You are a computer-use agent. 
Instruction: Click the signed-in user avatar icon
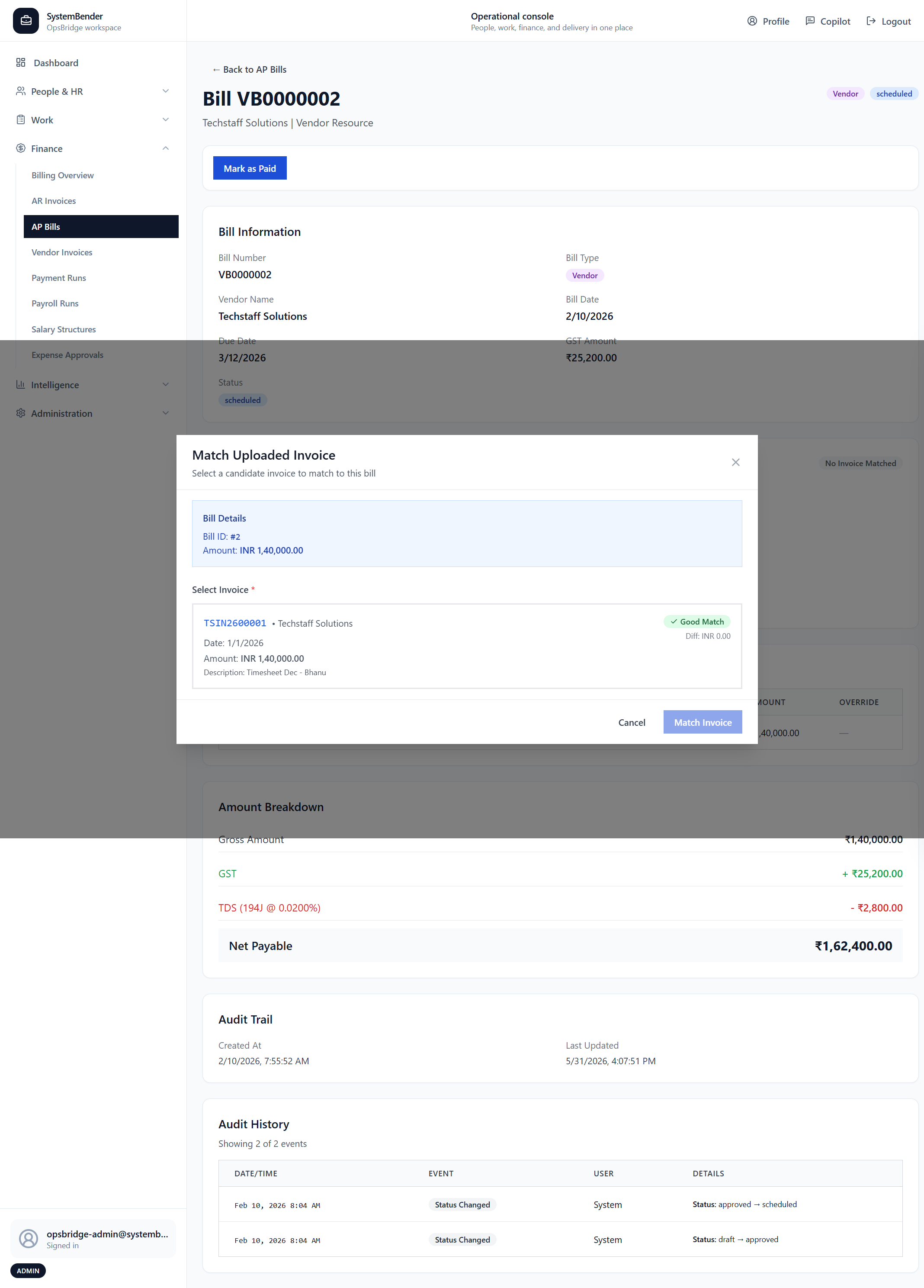29,1238
